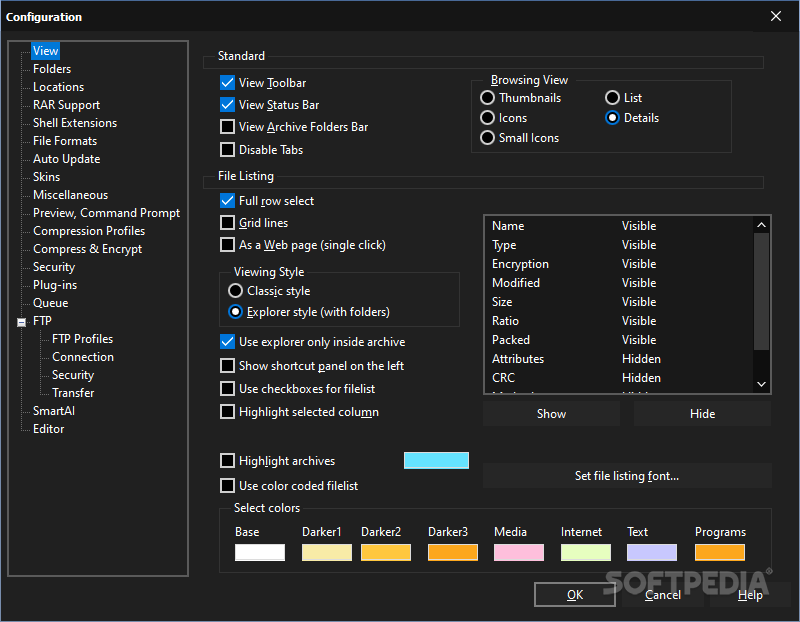
Task: Go to RAR Support settings
Action: pos(66,105)
